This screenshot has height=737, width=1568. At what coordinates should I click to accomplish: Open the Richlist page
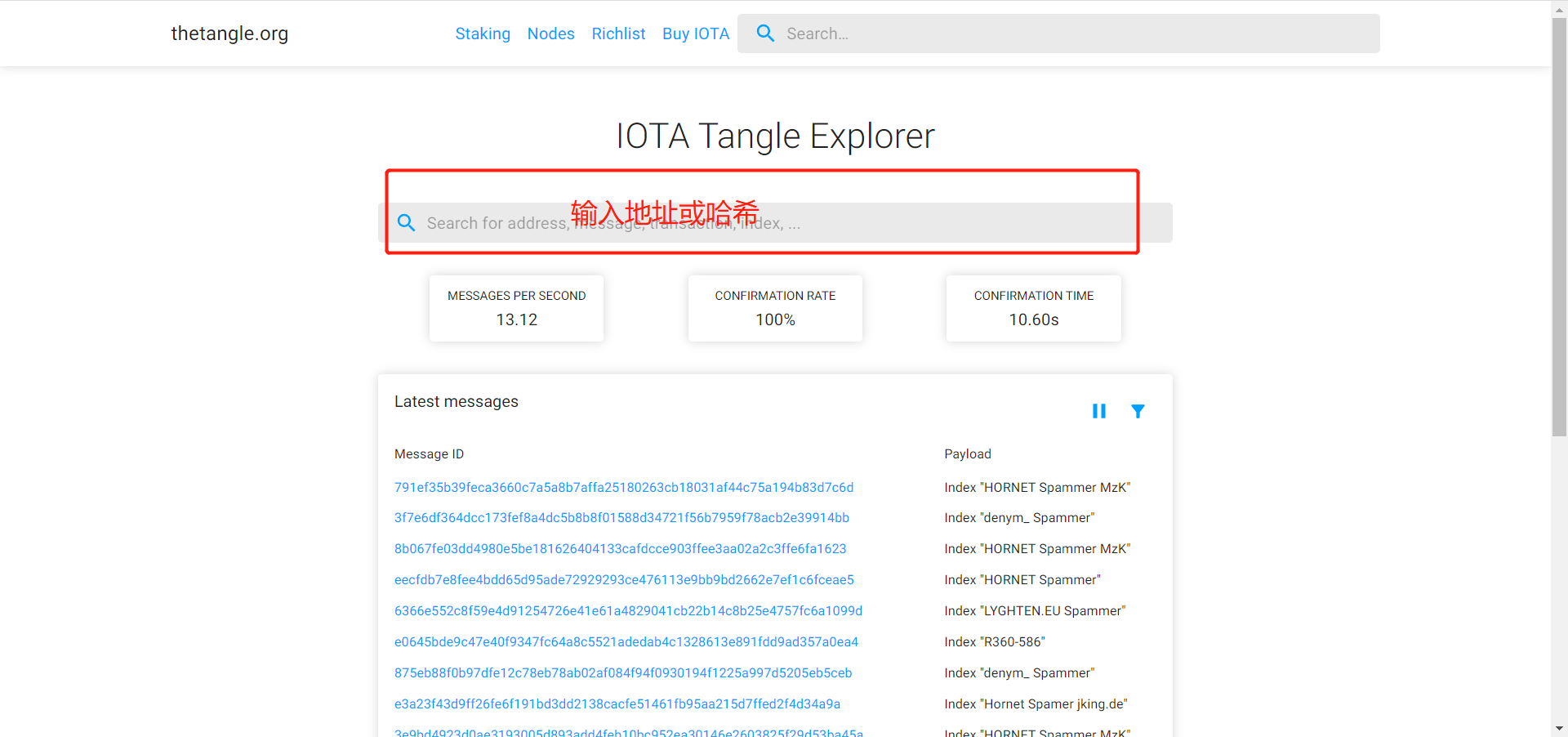(x=618, y=33)
